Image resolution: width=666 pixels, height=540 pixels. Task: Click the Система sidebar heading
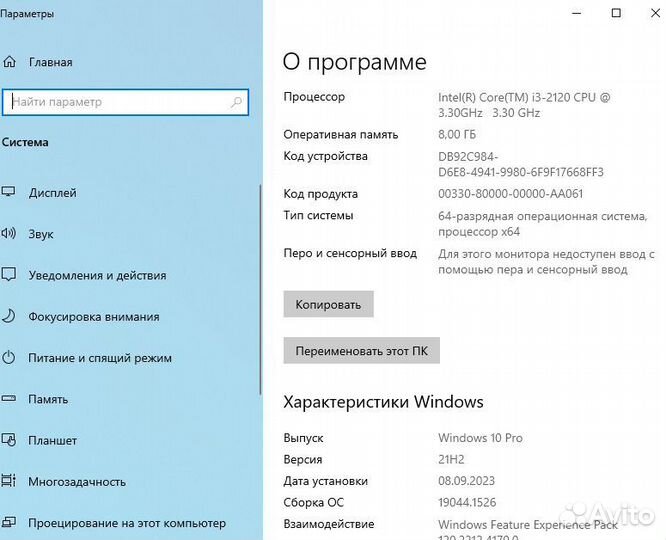tap(25, 142)
